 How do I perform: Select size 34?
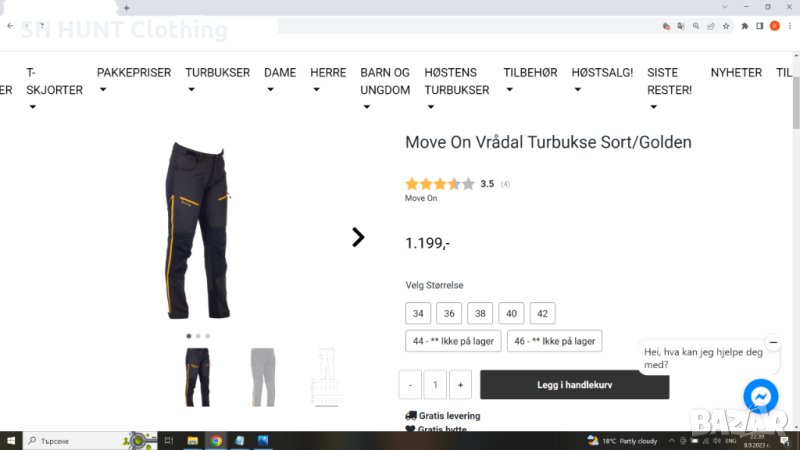pyautogui.click(x=418, y=313)
